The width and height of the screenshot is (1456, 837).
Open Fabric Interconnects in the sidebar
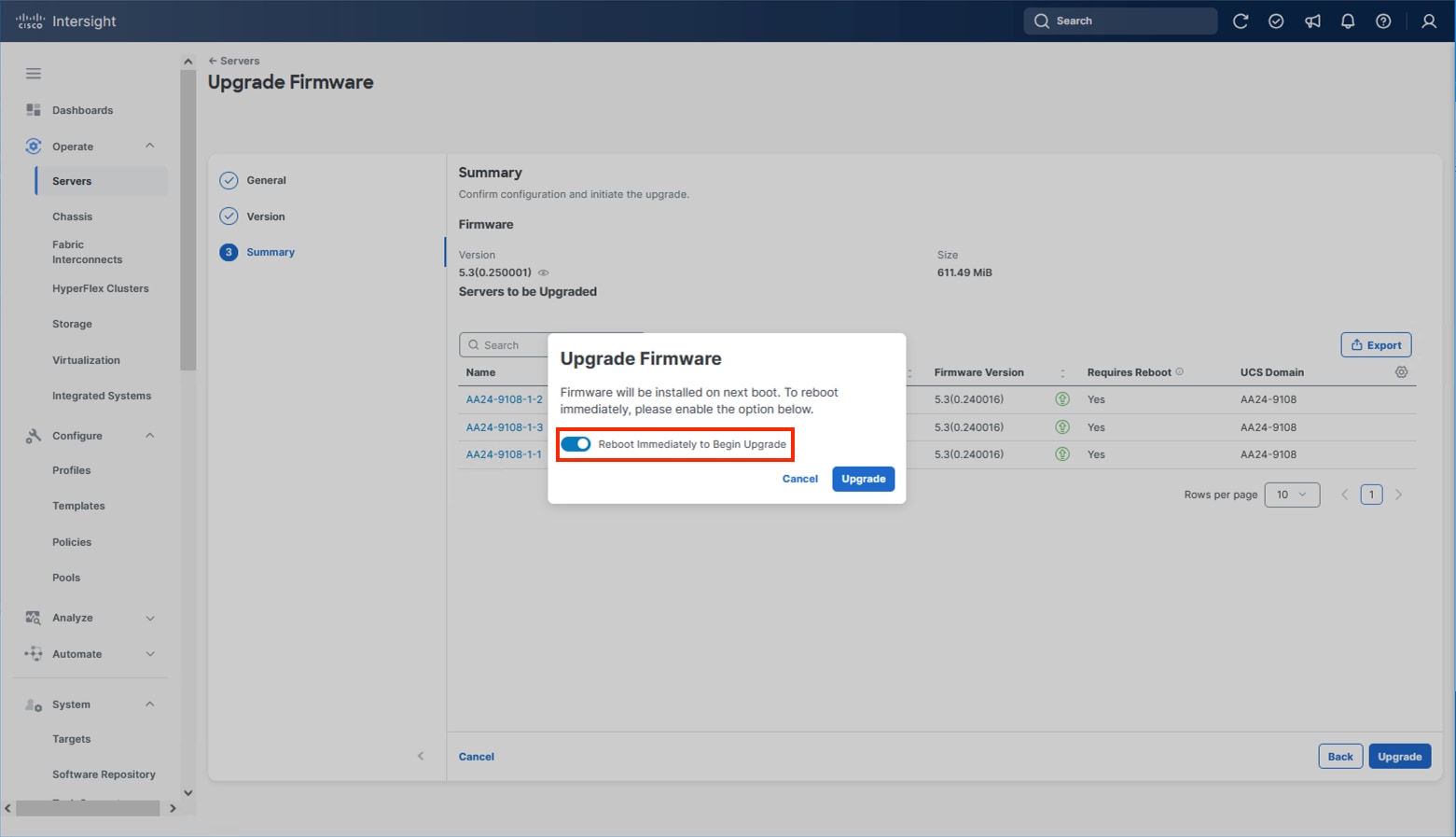(87, 252)
